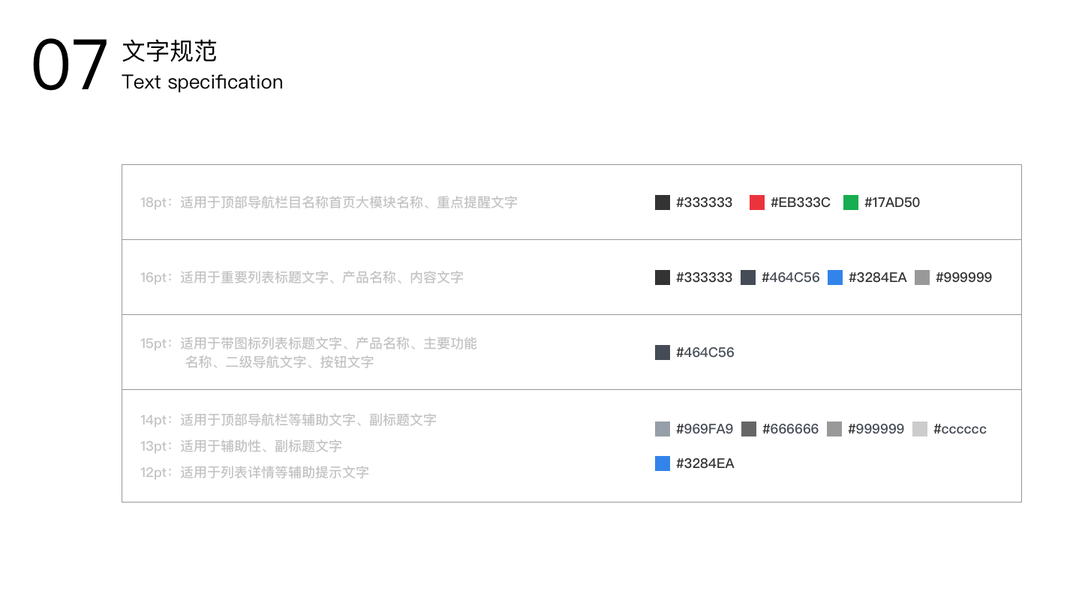Click the "Text specification" subtitle
Image resolution: width=1067 pixels, height=600 pixels.
click(x=202, y=82)
